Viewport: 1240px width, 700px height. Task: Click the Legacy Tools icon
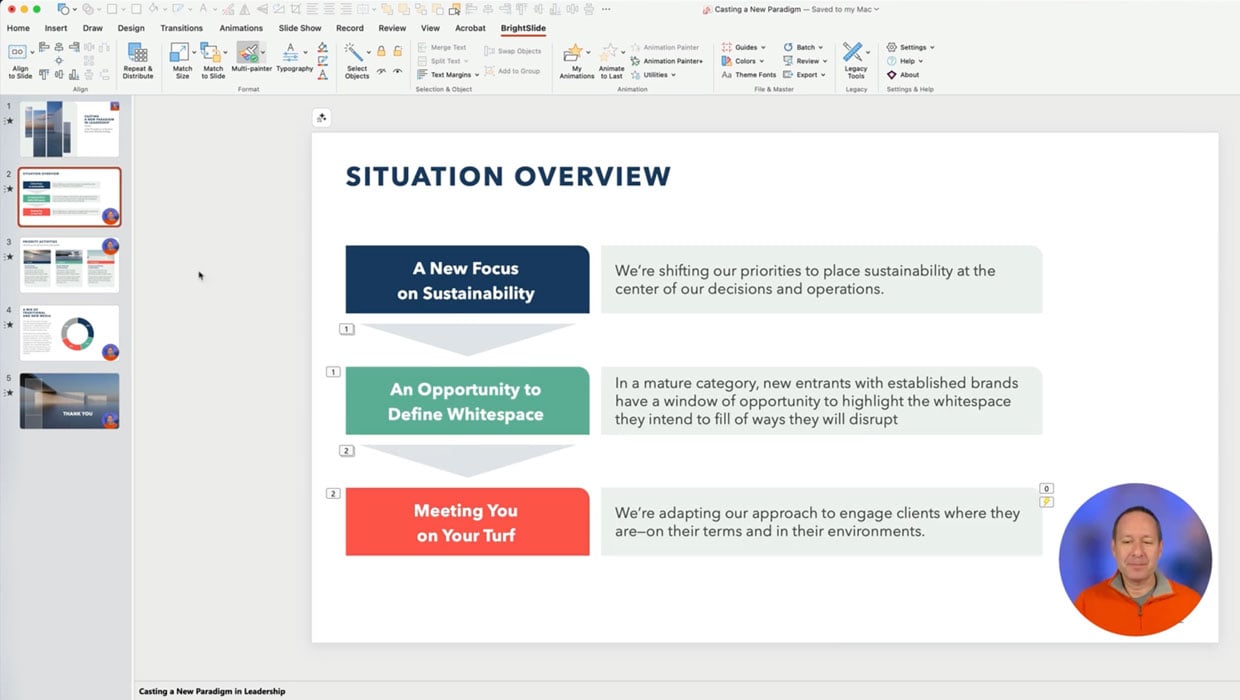click(855, 60)
